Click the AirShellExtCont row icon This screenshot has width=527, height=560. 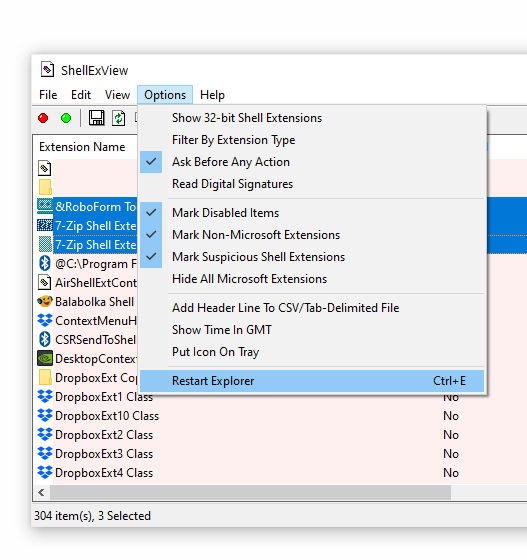point(45,282)
